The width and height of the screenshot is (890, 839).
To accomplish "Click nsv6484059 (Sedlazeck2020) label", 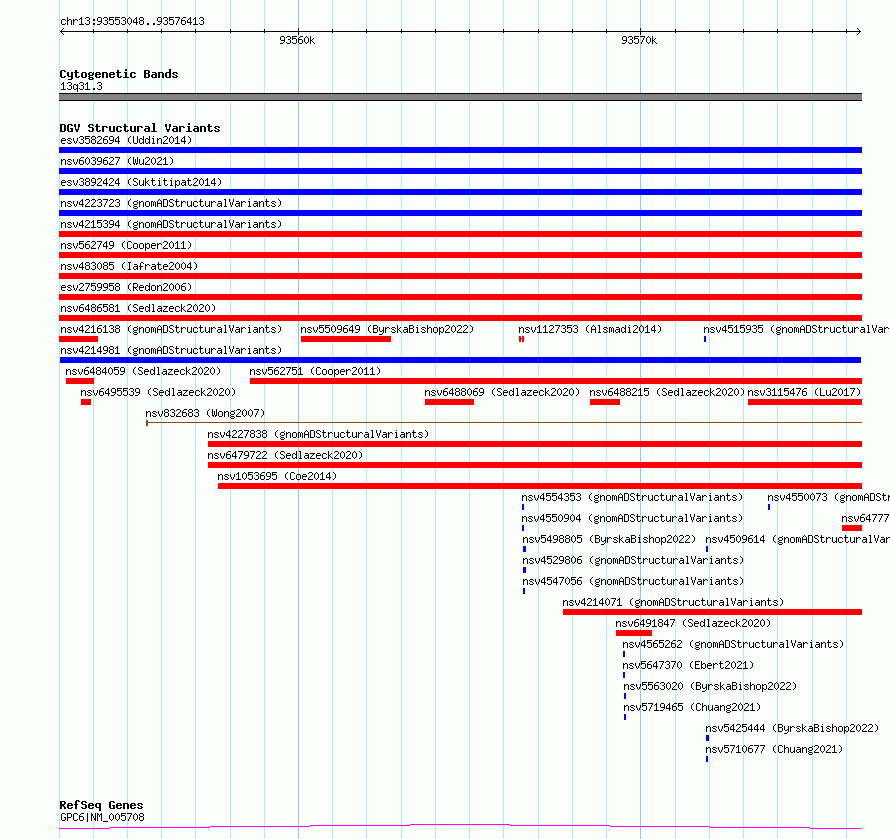I will click(143, 371).
